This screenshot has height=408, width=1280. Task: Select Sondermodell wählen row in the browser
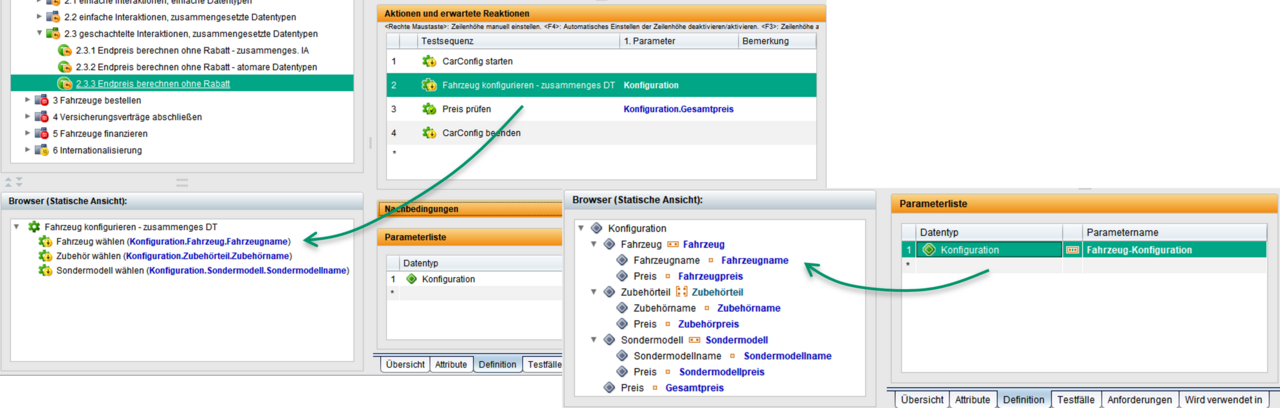click(x=195, y=270)
